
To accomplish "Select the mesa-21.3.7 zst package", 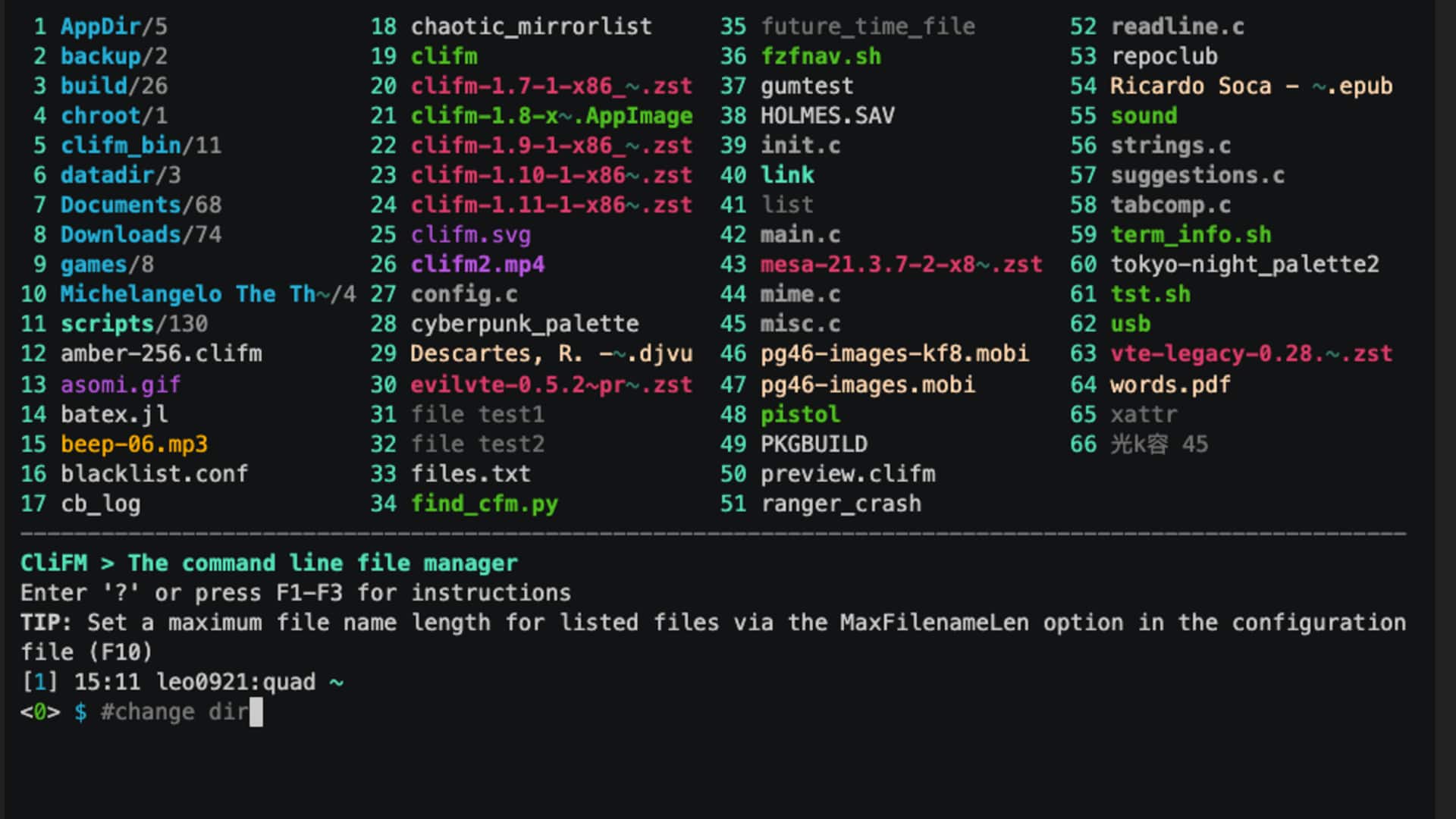I will coord(902,264).
